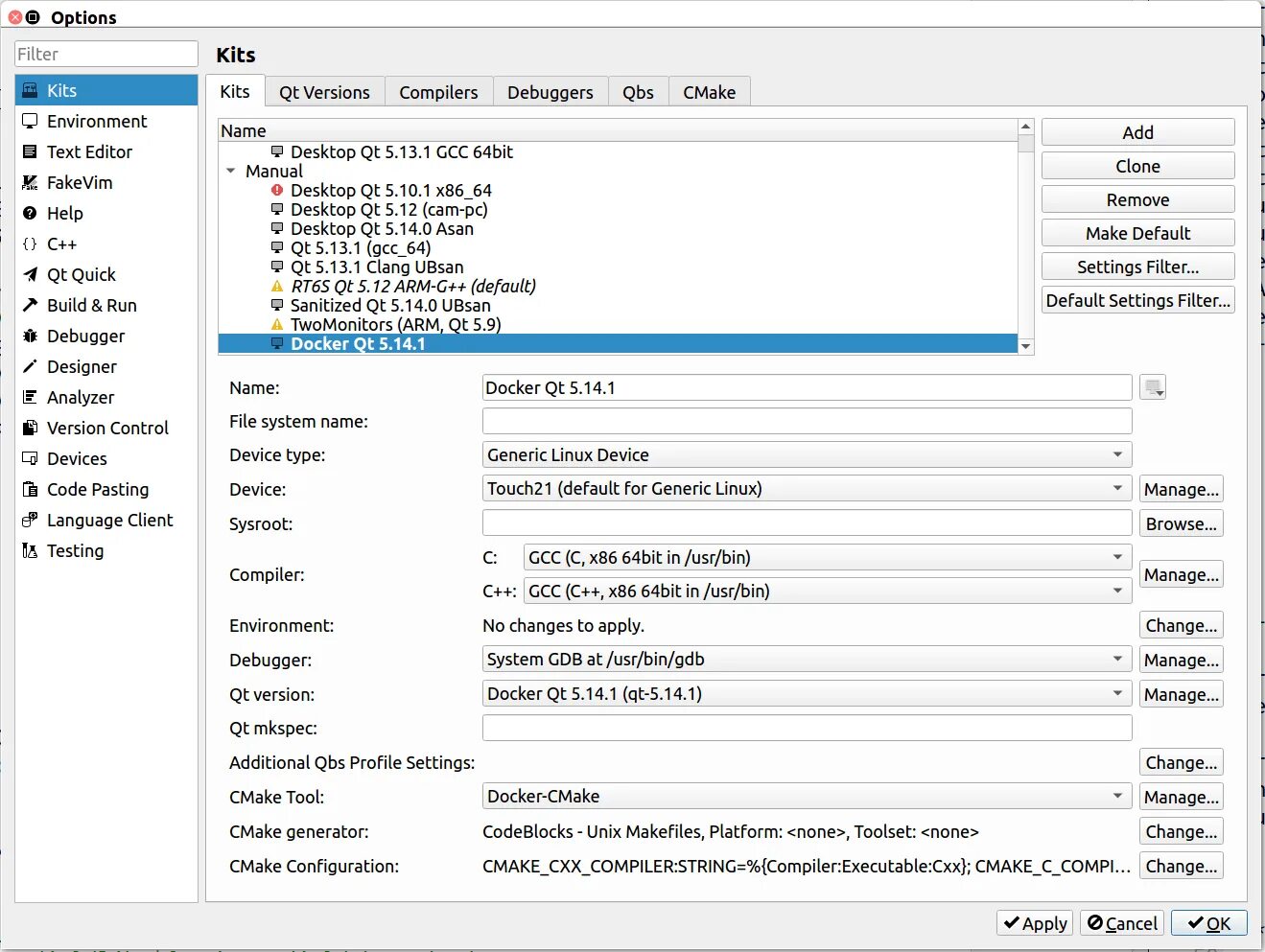Screen dimensions: 1265x952
Task: Select the Desktop Qt 5.12 (cam-pc) kit
Action: click(x=618, y=209)
